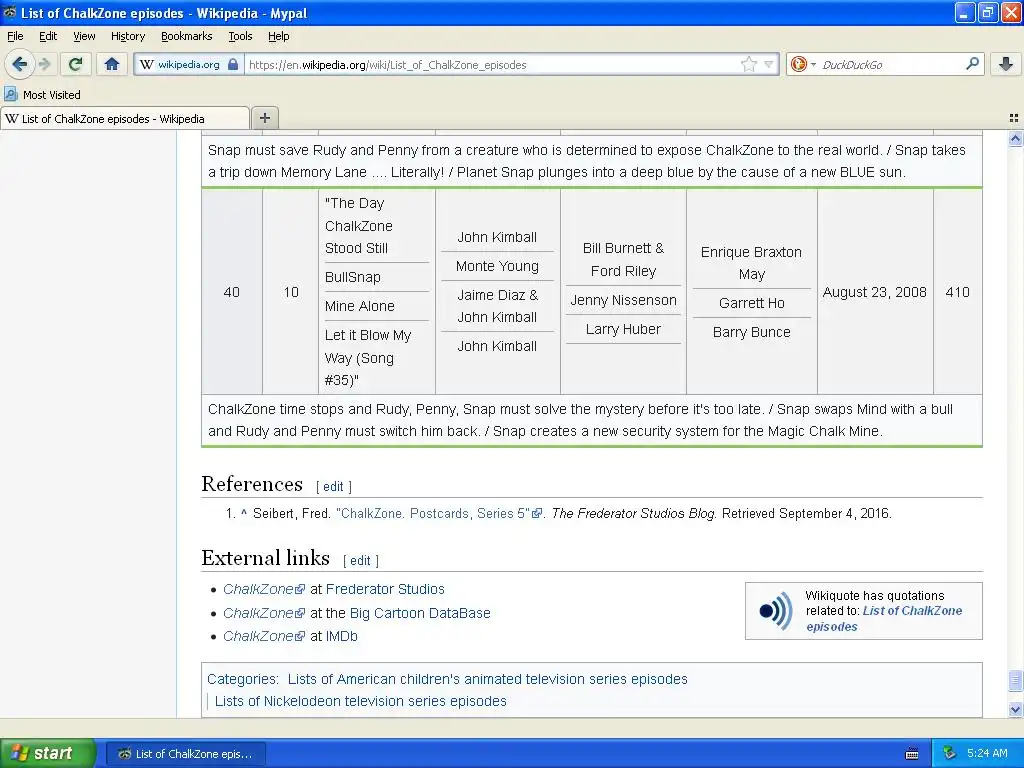
Task: Click the Larry Huber writer cell
Action: tap(623, 329)
